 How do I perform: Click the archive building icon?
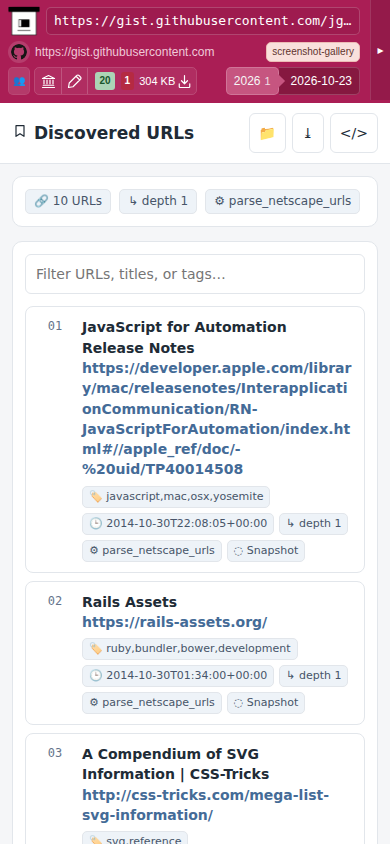[48, 81]
